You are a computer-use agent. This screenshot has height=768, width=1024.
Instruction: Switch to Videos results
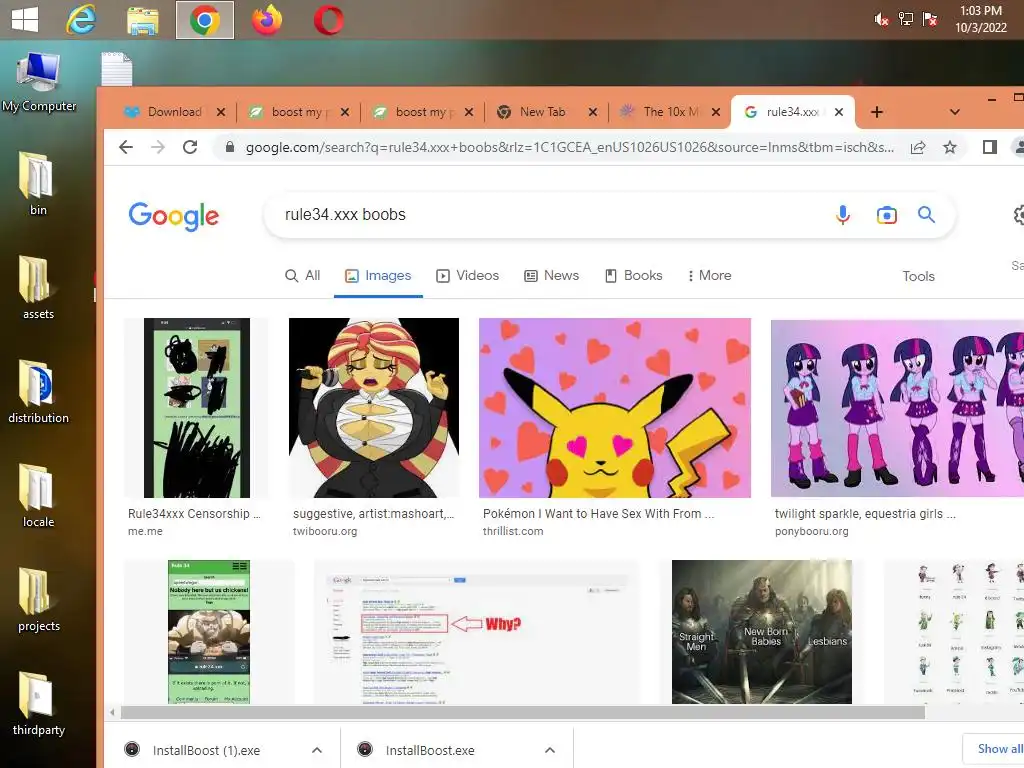pyautogui.click(x=468, y=276)
